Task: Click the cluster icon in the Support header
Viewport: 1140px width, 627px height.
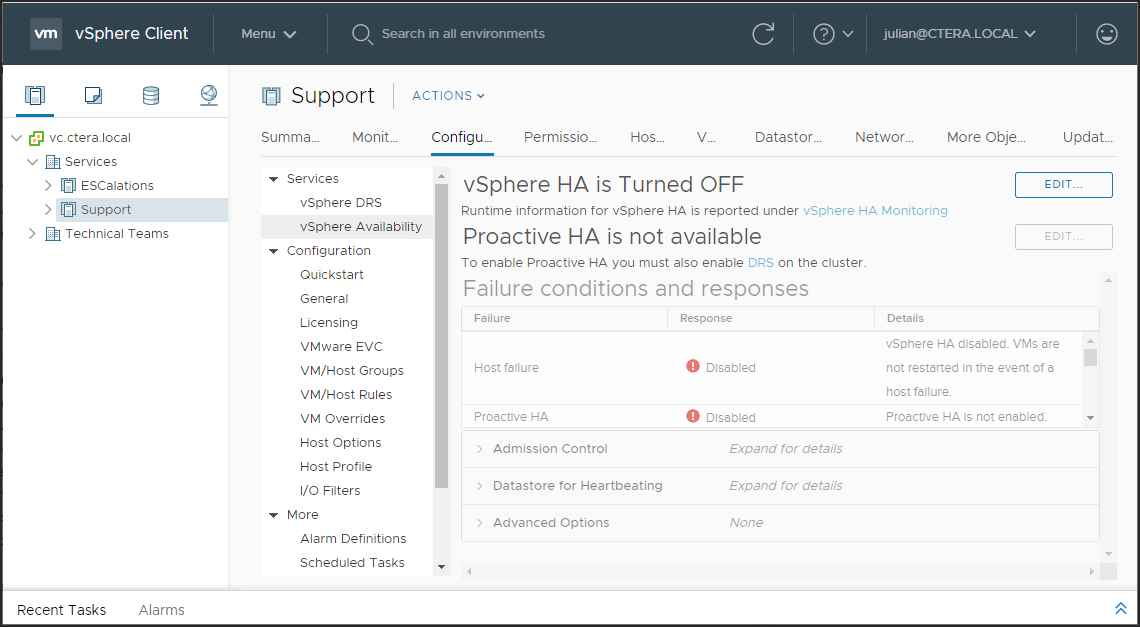Action: coord(271,96)
